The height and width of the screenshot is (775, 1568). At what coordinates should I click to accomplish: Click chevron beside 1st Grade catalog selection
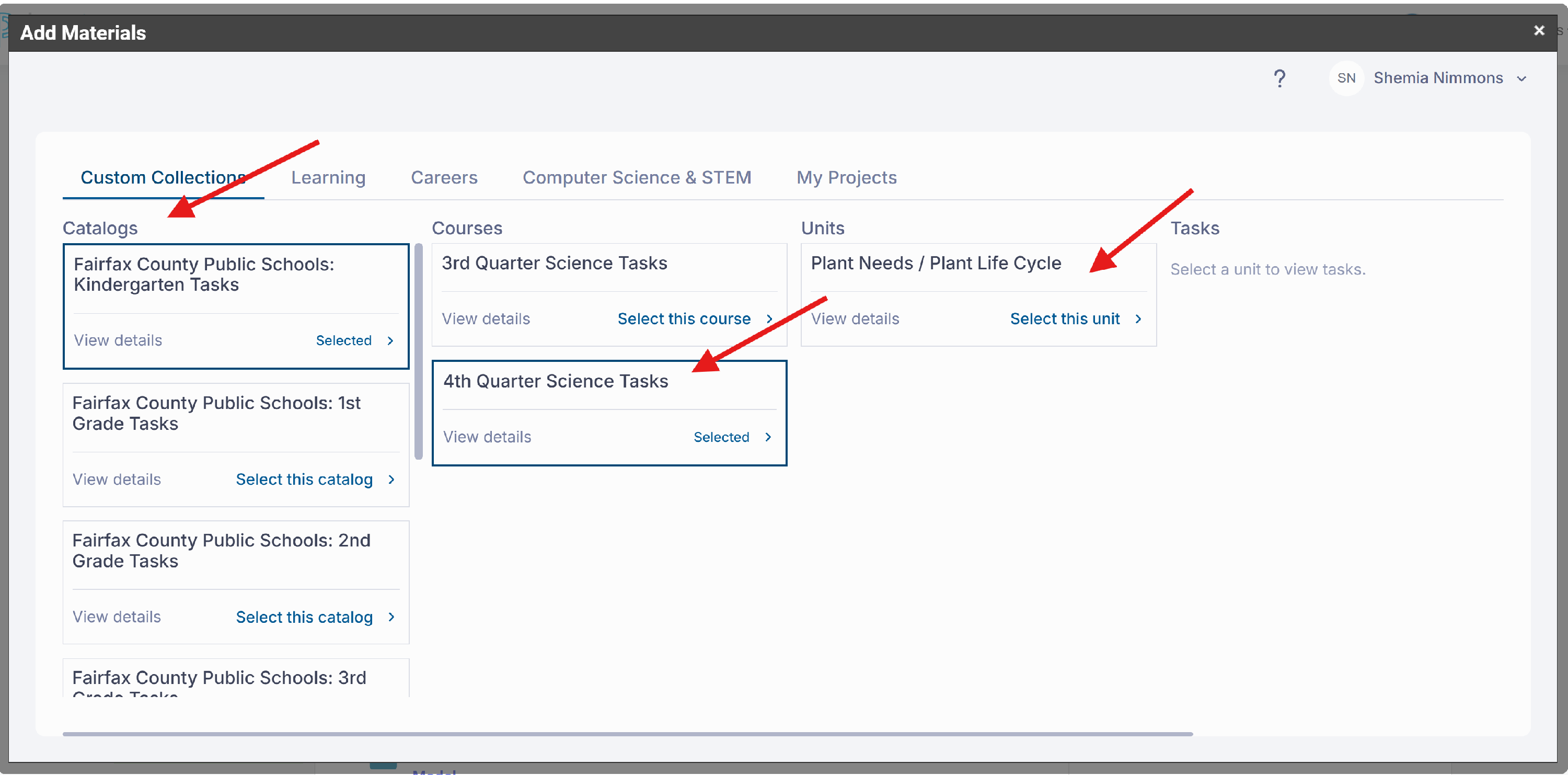pos(391,479)
